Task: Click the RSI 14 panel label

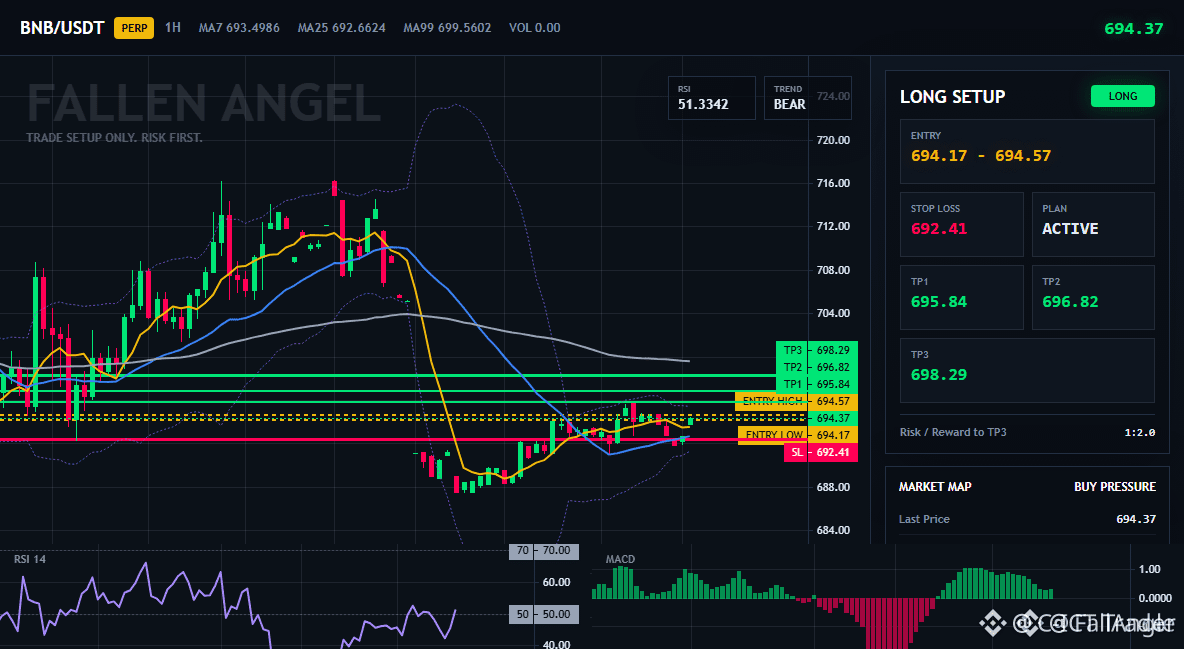Action: [x=29, y=559]
